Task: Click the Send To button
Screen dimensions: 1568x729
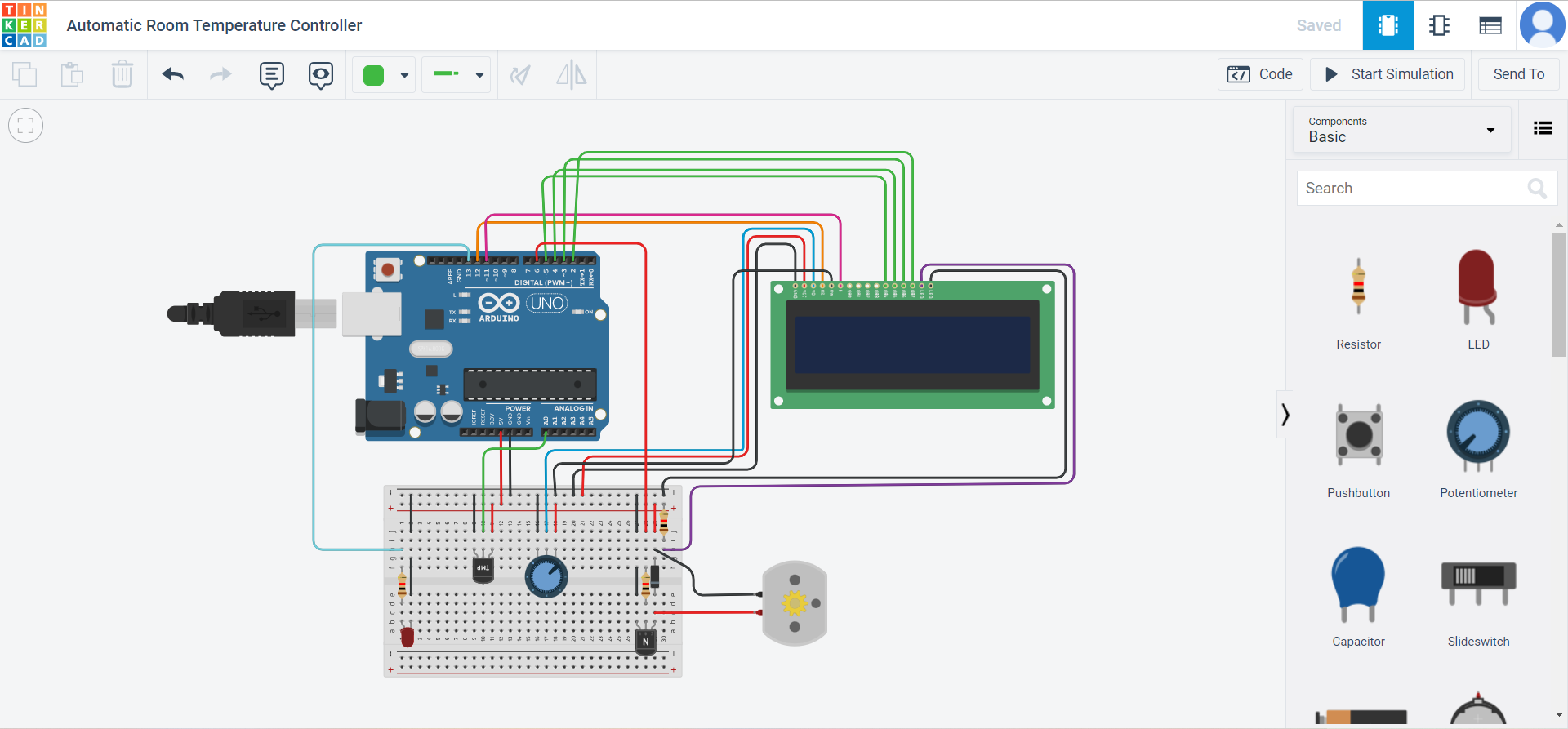Action: [x=1518, y=74]
